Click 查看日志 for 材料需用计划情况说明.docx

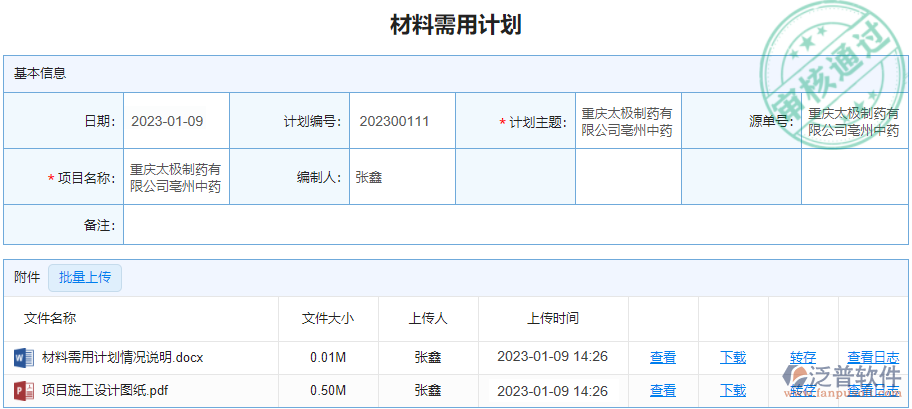tap(873, 357)
